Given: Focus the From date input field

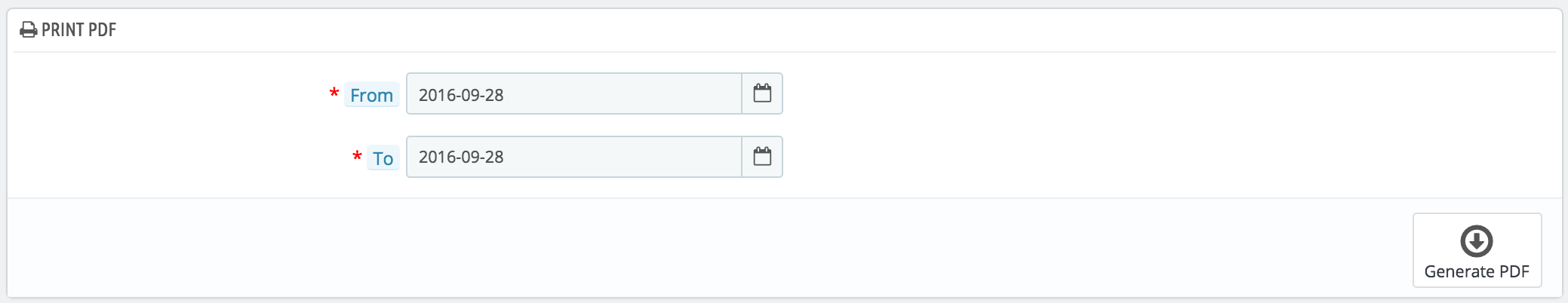Looking at the screenshot, I should click(573, 94).
